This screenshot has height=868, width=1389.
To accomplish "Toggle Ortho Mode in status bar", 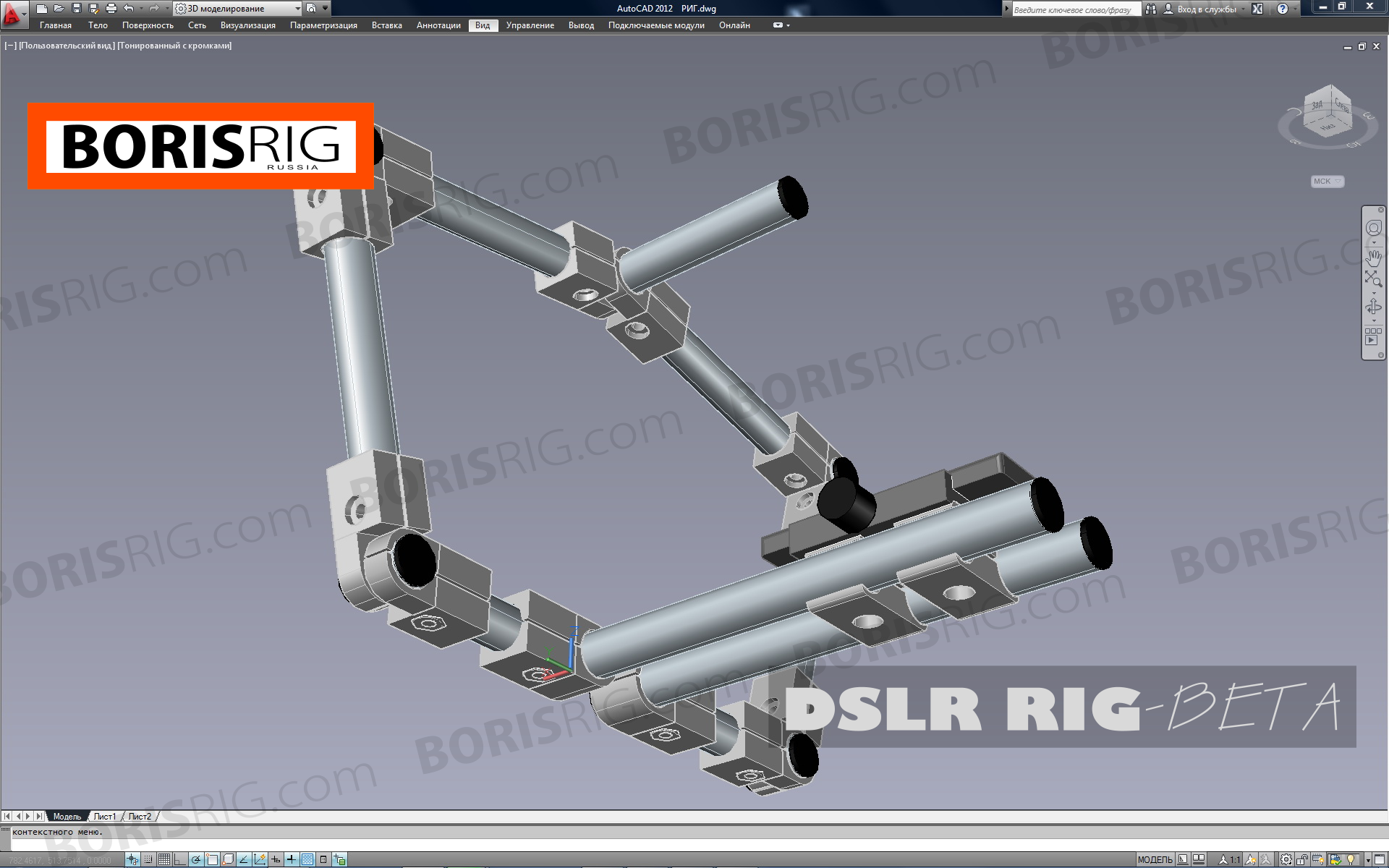I will pyautogui.click(x=180, y=859).
